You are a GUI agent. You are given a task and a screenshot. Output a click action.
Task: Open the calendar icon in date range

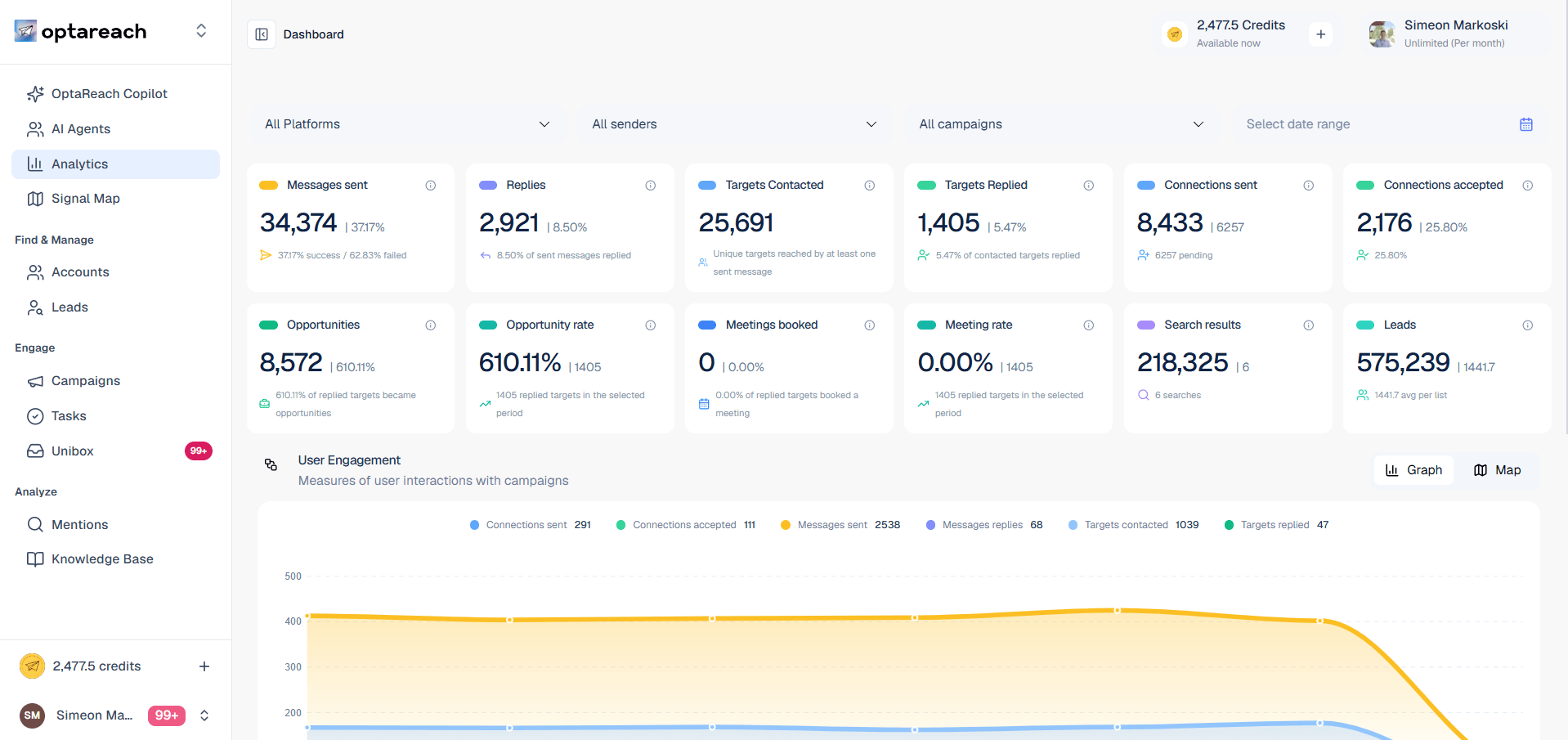1525,124
